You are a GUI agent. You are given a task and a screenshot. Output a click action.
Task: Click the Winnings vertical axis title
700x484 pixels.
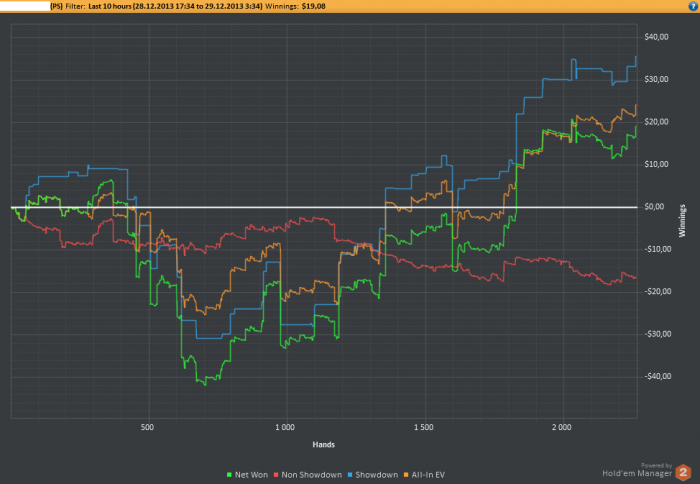click(682, 221)
